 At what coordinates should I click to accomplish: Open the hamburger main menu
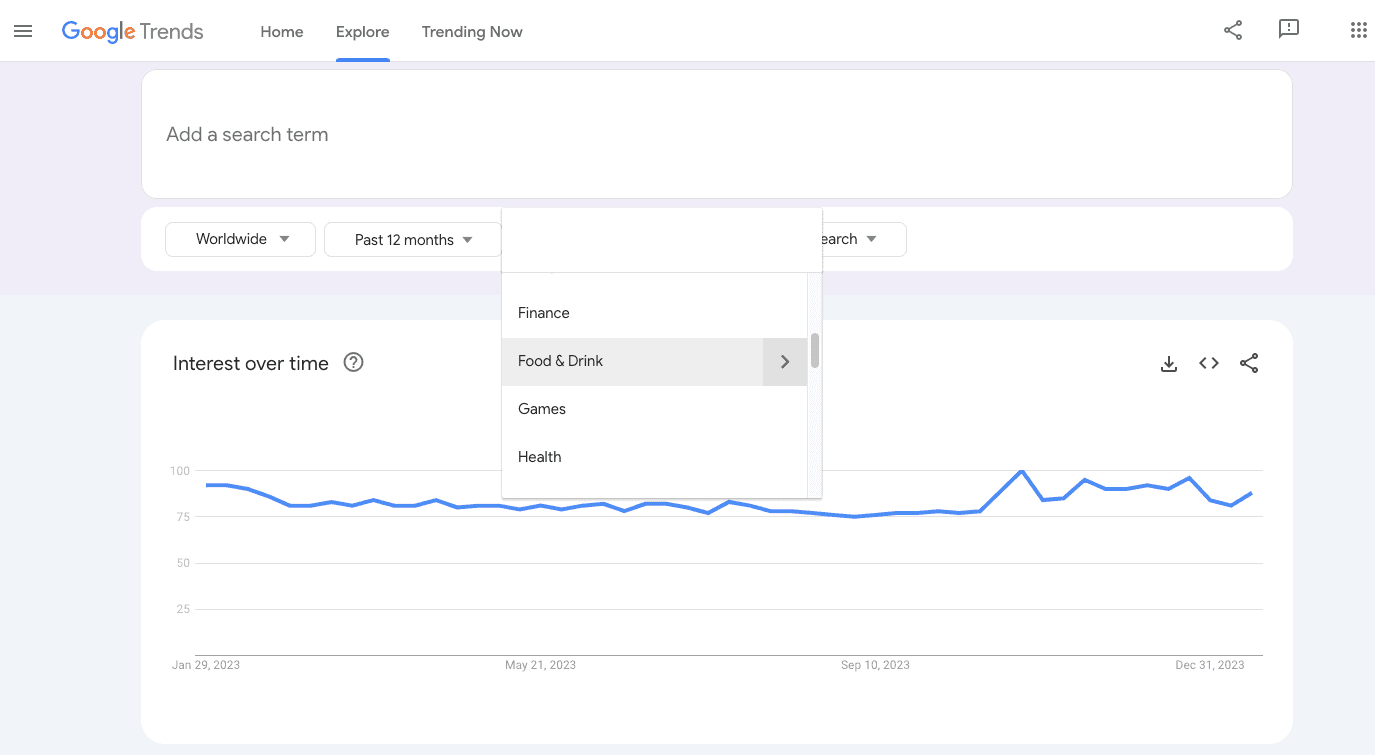[x=23, y=31]
